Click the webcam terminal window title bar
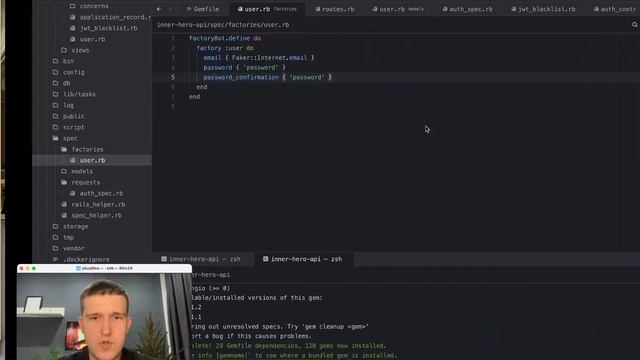 [104, 269]
